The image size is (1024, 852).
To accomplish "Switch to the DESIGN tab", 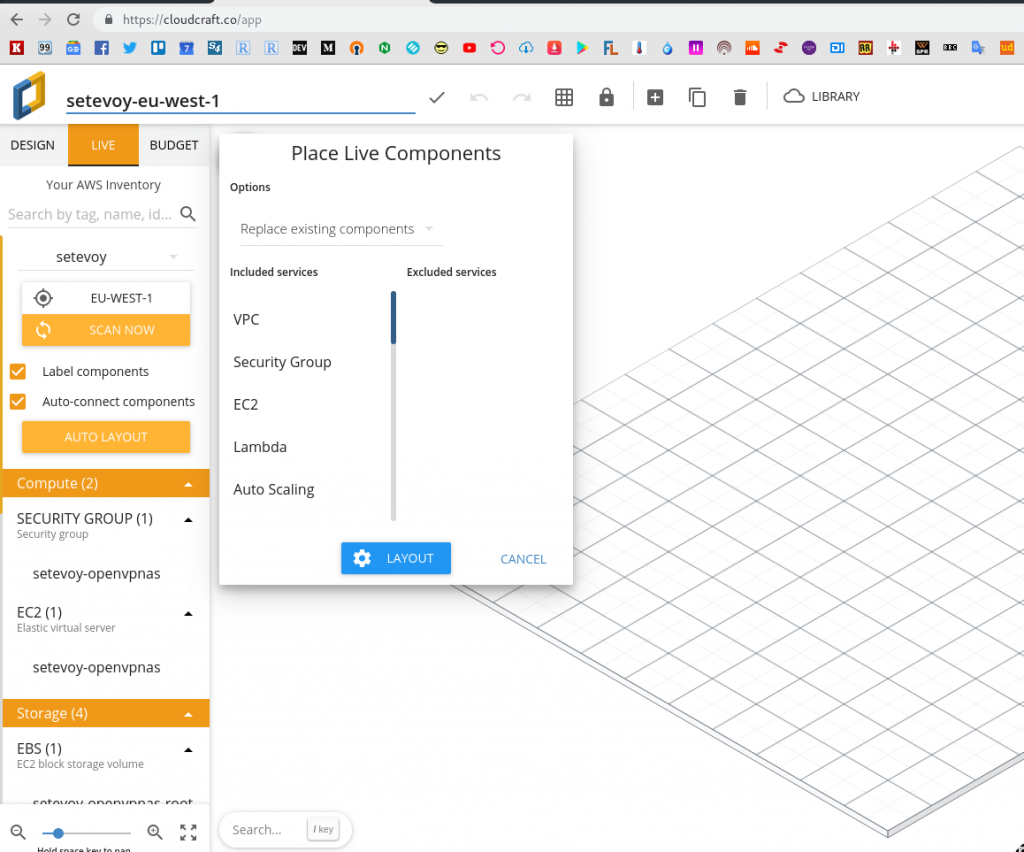I will pyautogui.click(x=32, y=144).
